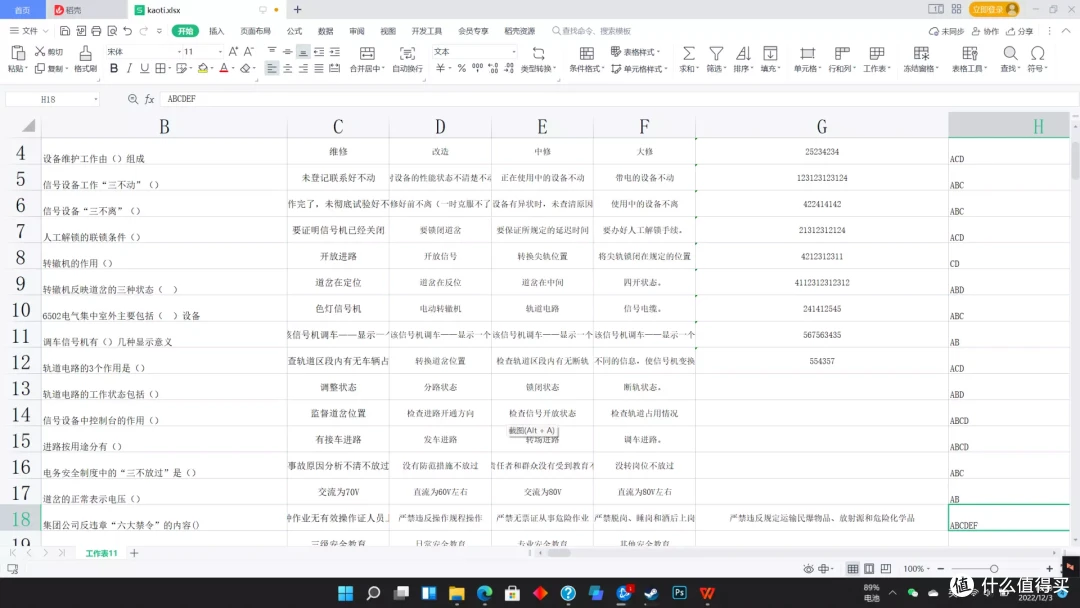Open the 视图 ribbon tab

[x=388, y=31]
